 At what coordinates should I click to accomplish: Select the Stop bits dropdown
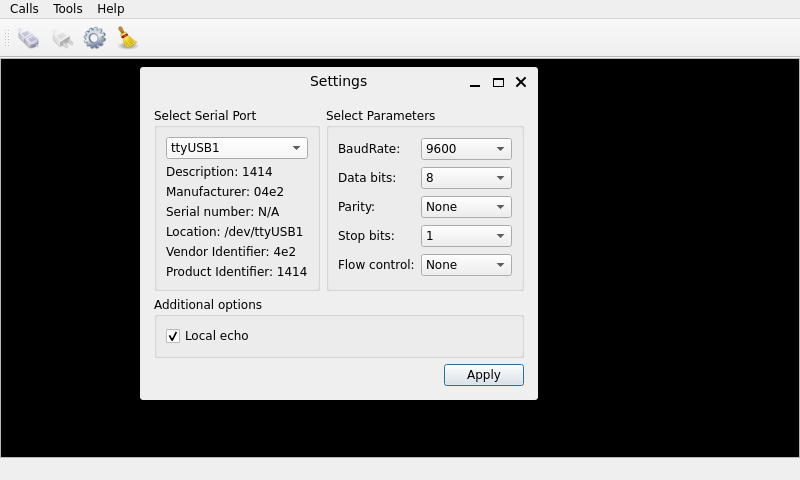[x=466, y=236]
